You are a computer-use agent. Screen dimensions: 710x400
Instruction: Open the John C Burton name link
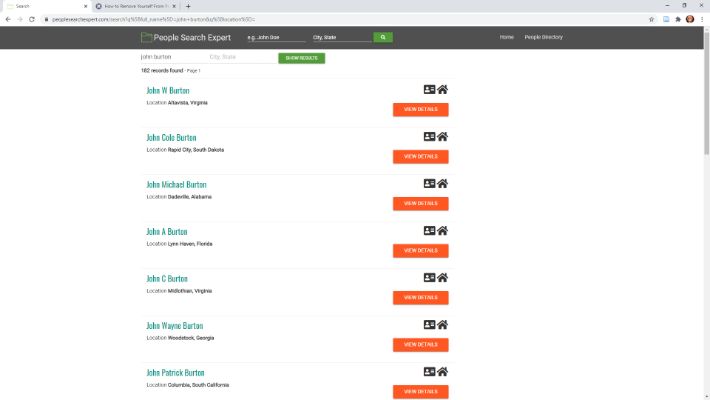coord(167,279)
